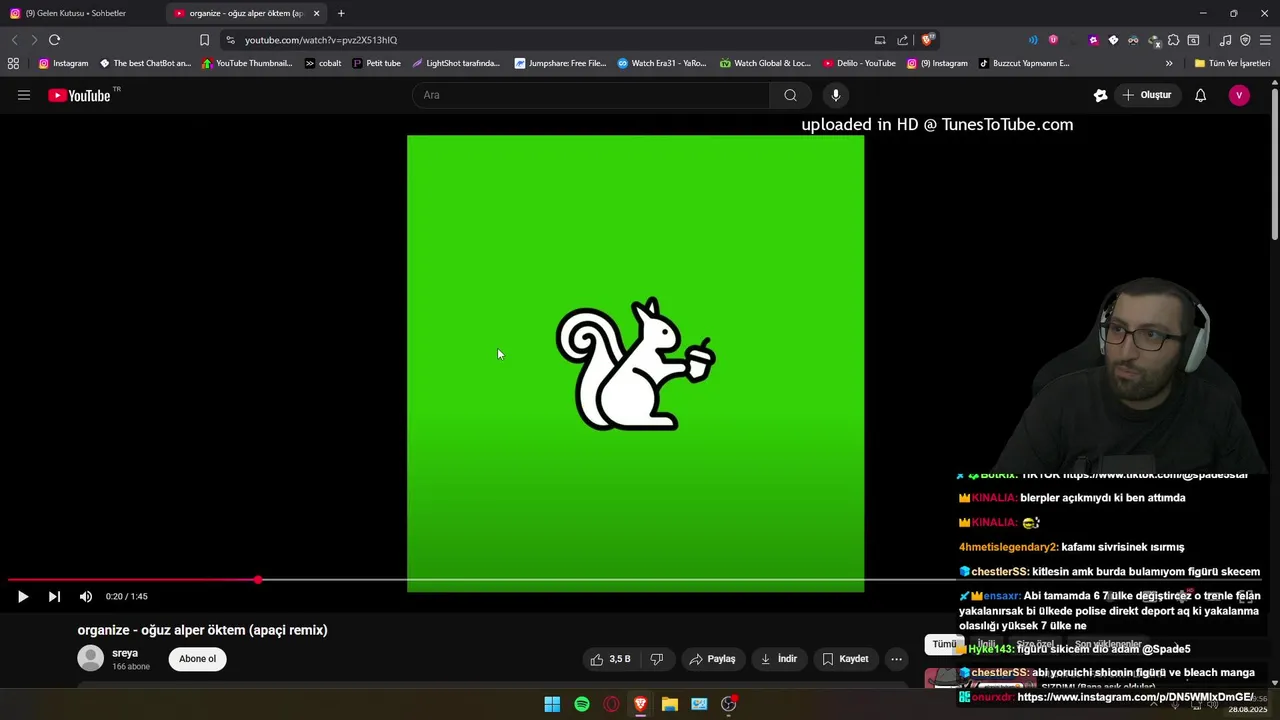Open the (9) Instagram bookmark
Image resolution: width=1280 pixels, height=720 pixels.
937,63
